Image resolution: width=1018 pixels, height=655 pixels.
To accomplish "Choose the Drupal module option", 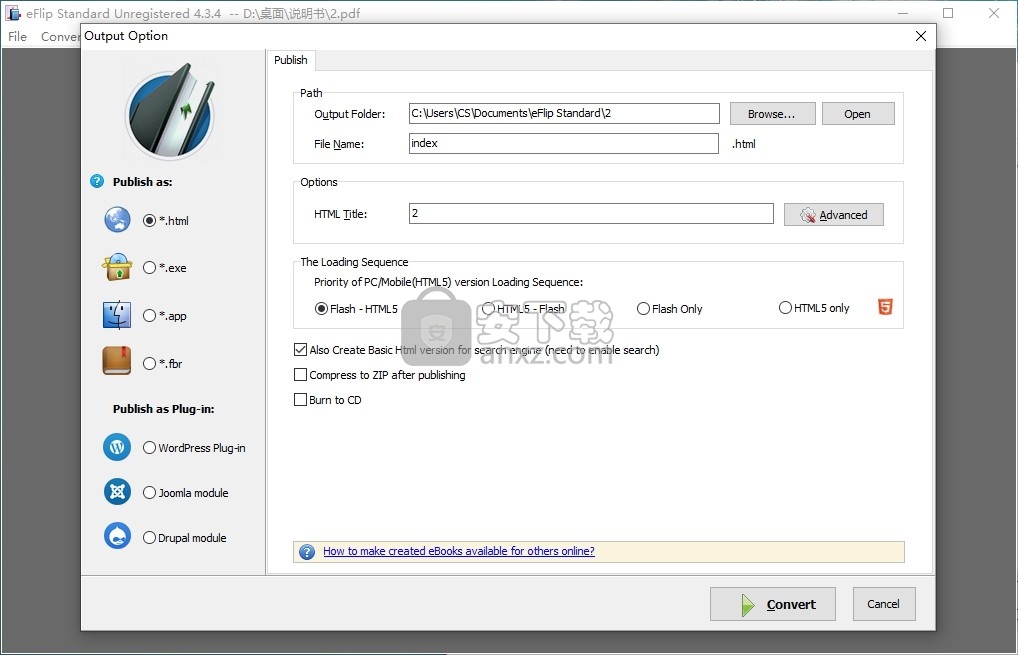I will [184, 538].
